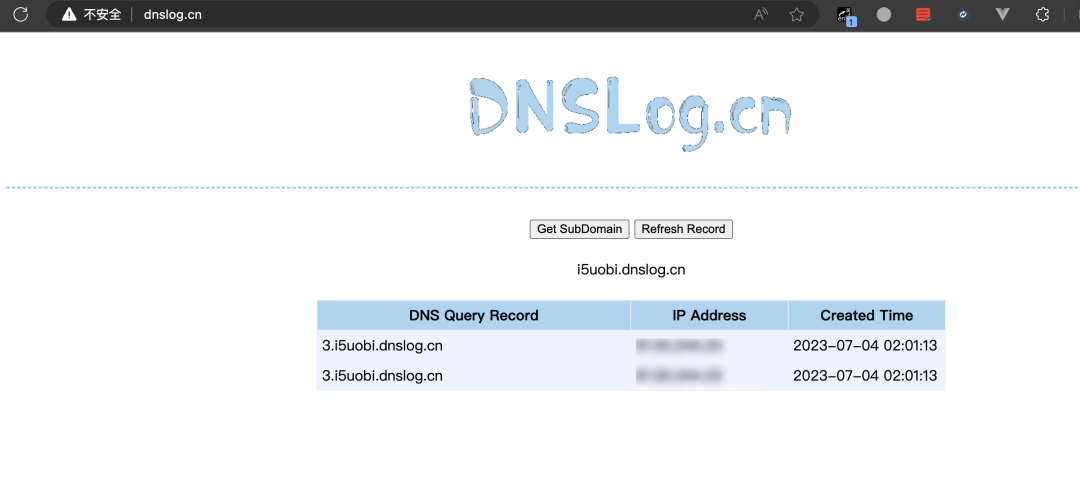Click second row's 2023-07-04 02:01:13 timestamp
The width and height of the screenshot is (1080, 485).
pyautogui.click(x=865, y=376)
